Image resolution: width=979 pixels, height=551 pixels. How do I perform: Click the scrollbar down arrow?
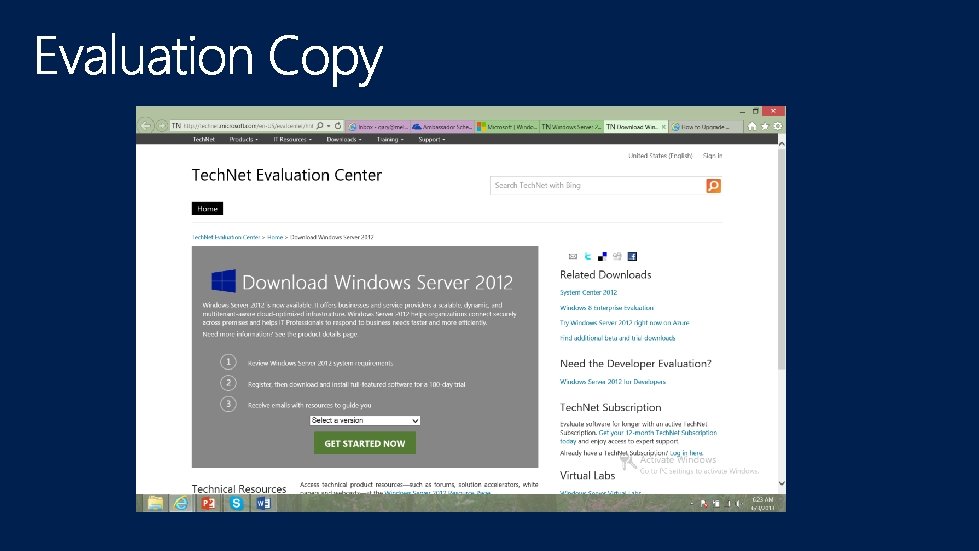pyautogui.click(x=781, y=484)
